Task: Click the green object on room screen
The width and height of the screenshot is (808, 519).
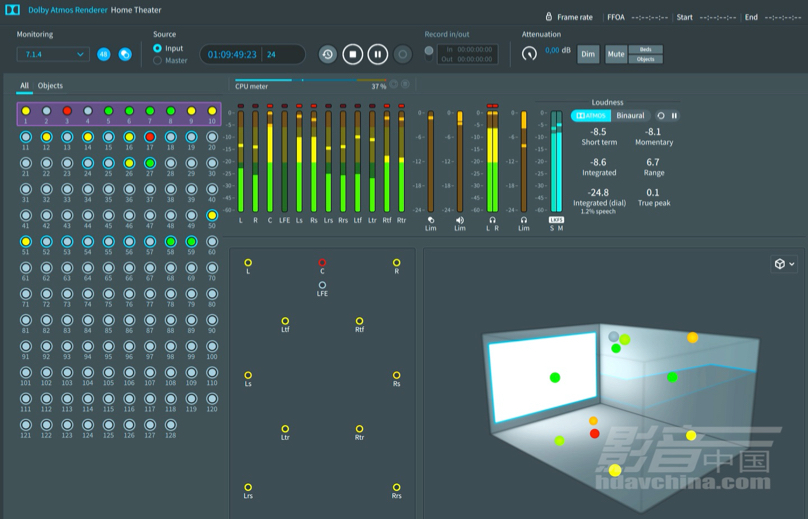Action: [x=555, y=378]
